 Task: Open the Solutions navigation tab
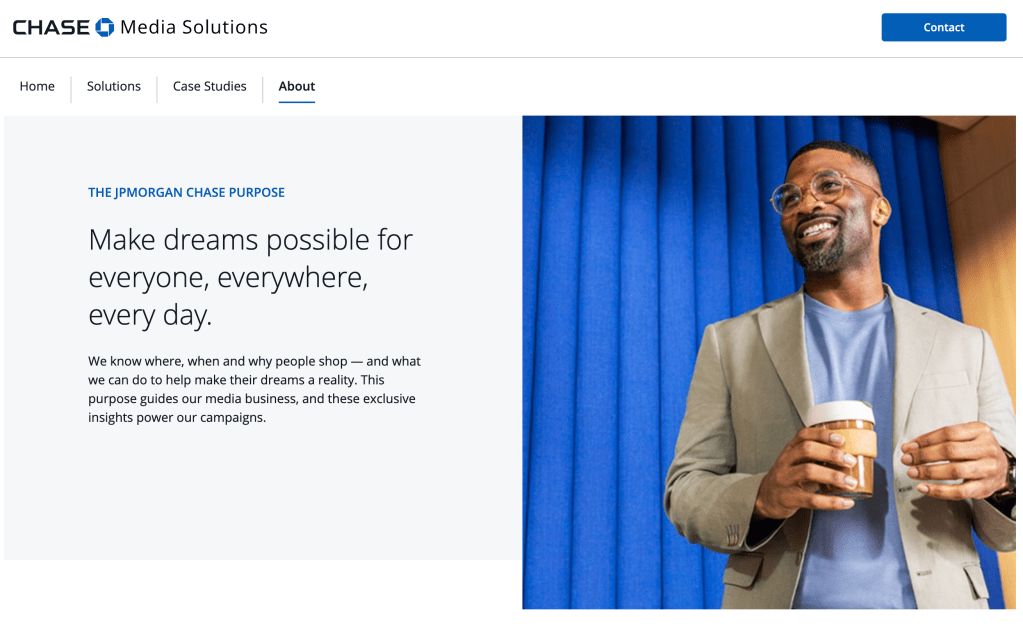click(114, 86)
